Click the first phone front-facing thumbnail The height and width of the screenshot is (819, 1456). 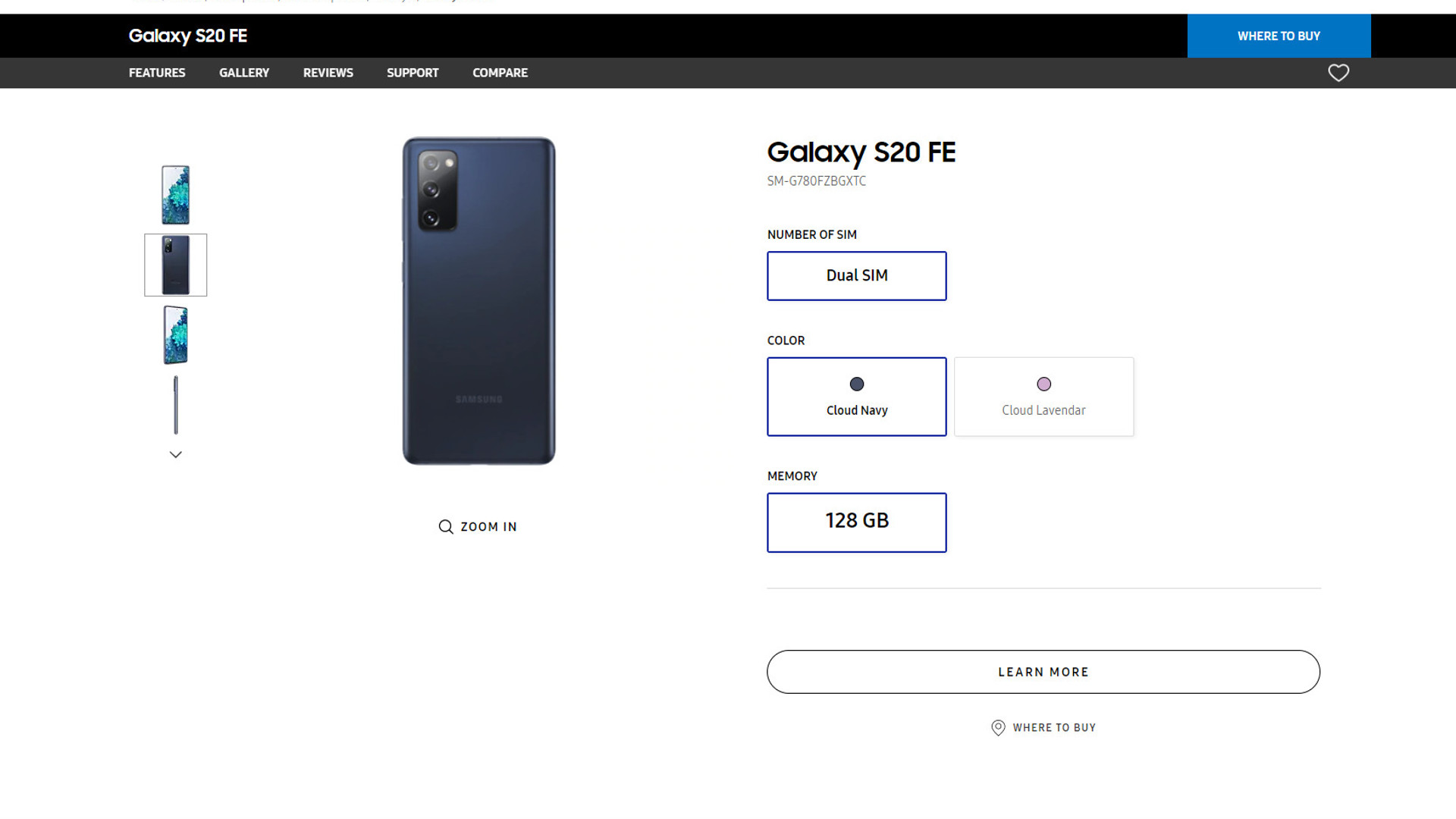click(175, 195)
